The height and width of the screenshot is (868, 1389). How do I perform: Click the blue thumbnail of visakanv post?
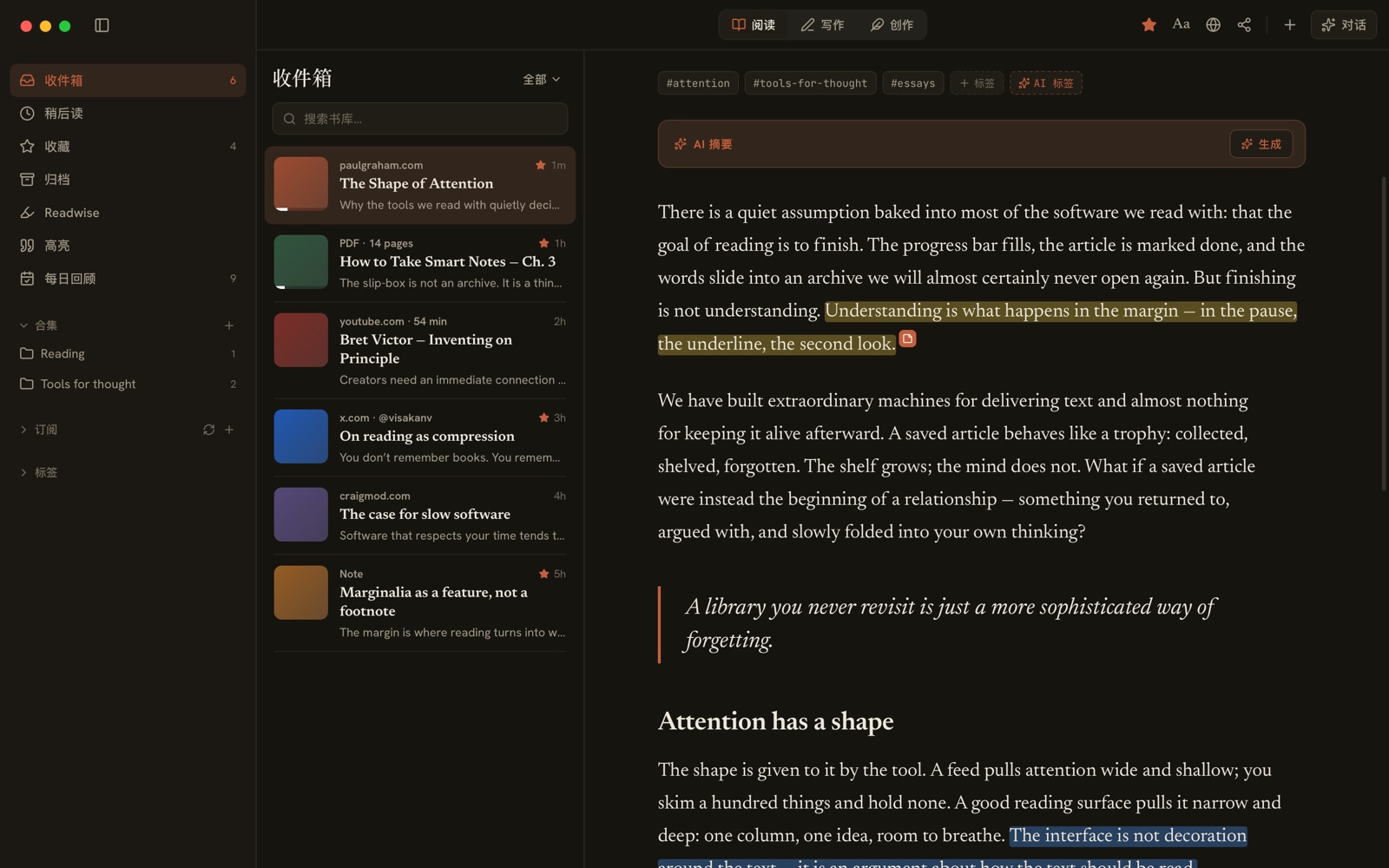tap(301, 437)
